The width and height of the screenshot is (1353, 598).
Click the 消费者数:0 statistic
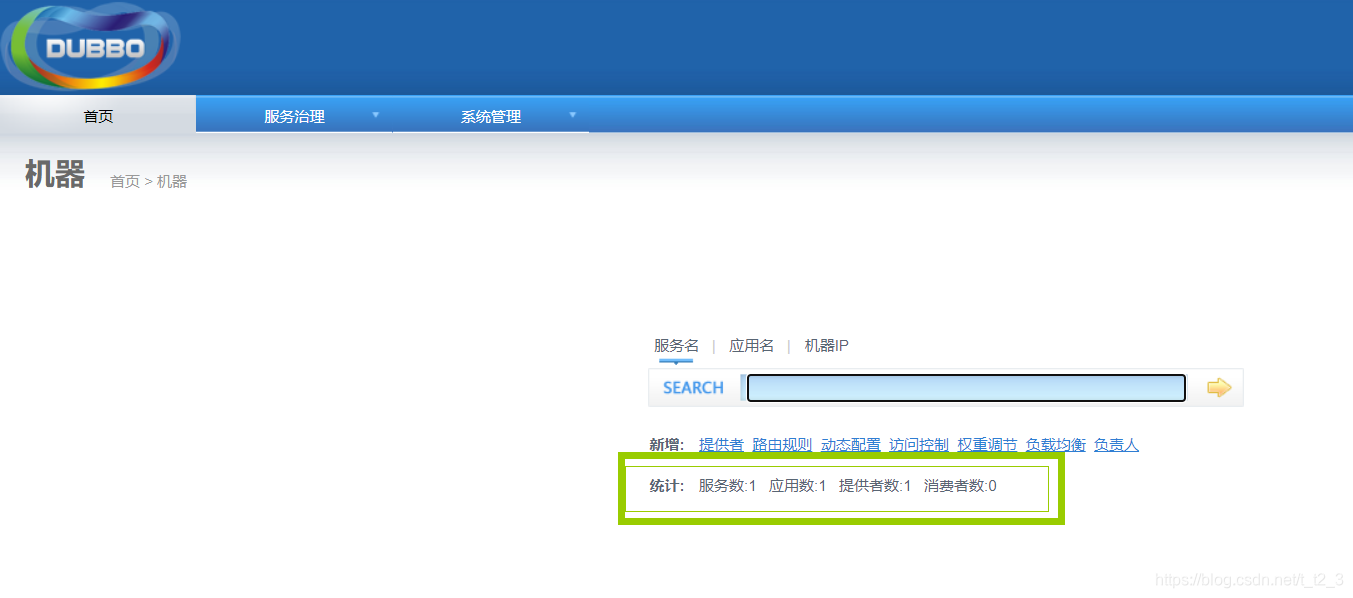tap(960, 486)
